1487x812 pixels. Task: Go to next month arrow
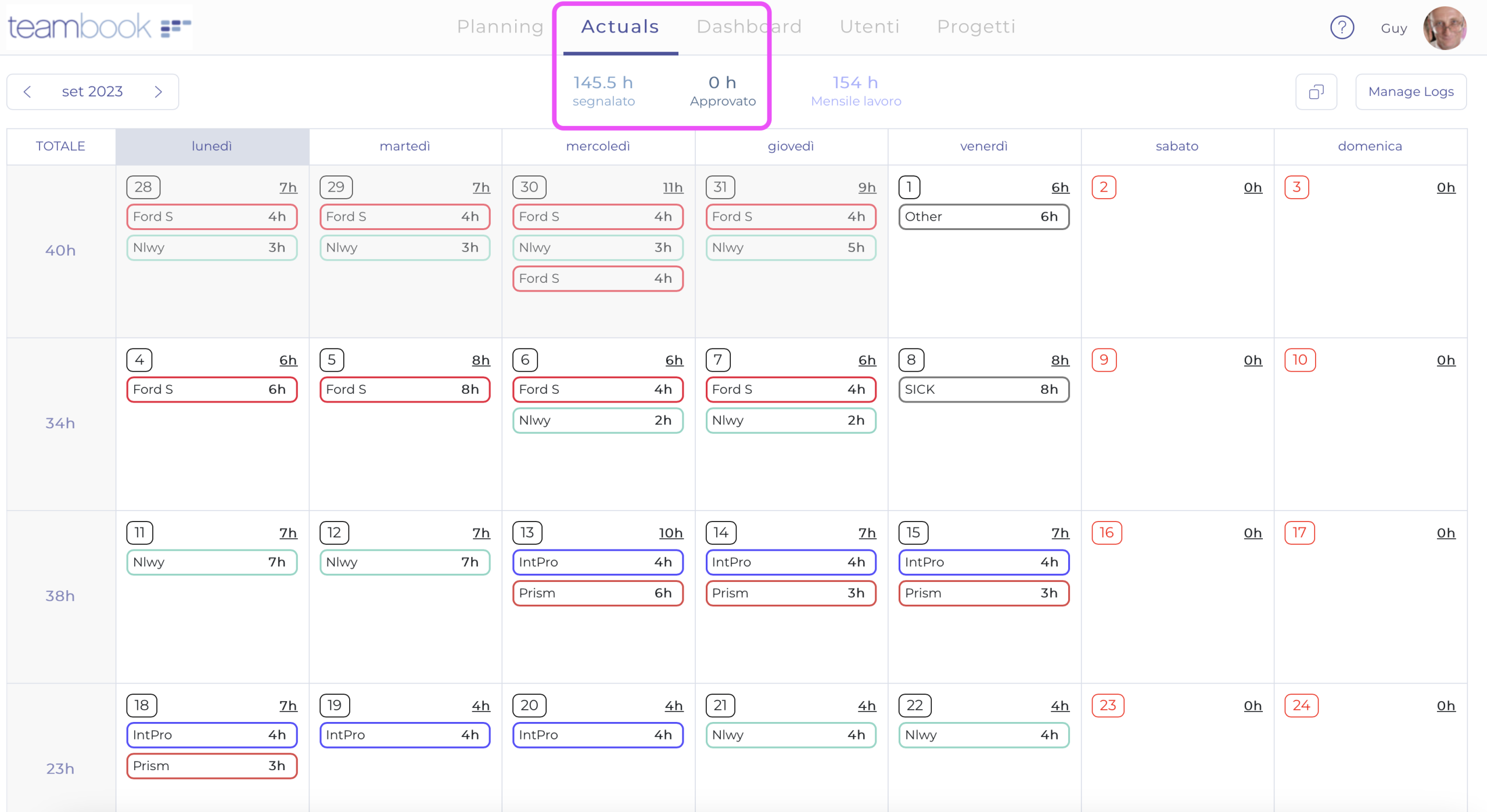point(158,92)
